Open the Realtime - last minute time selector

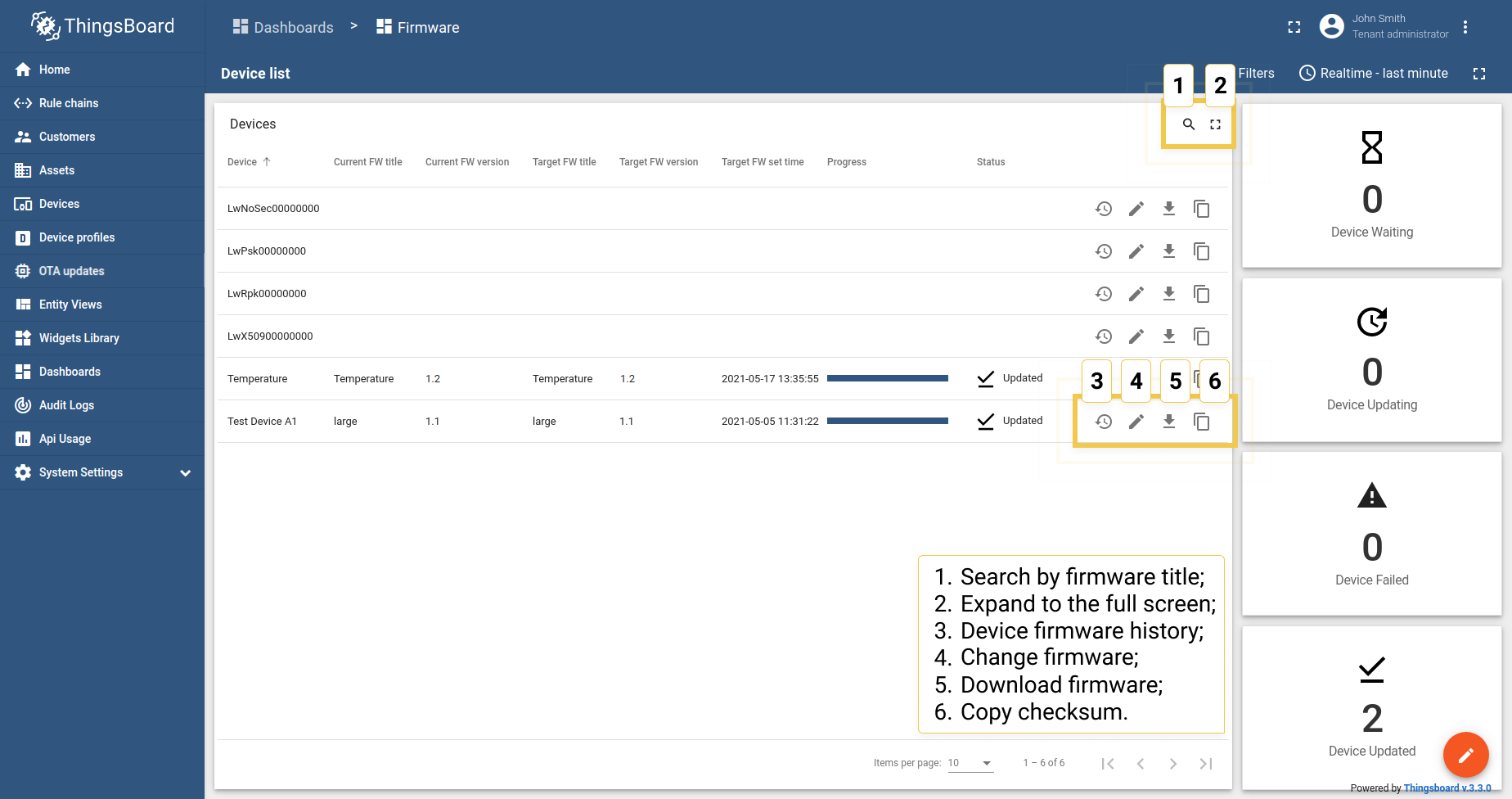tap(1373, 73)
